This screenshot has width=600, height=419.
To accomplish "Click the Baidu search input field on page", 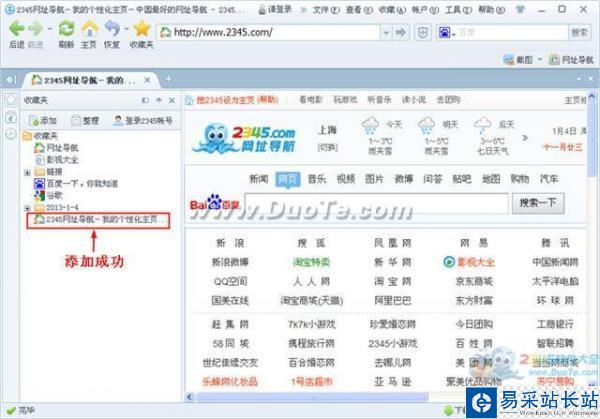I will click(x=377, y=203).
